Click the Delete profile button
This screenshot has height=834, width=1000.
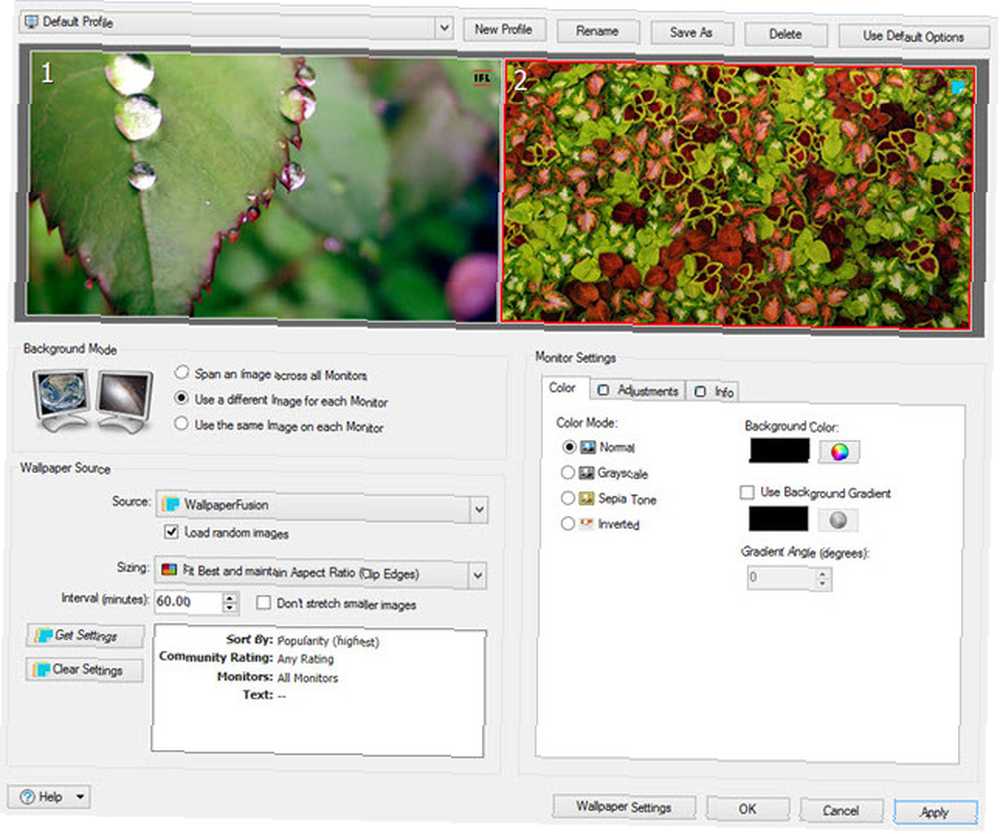click(x=786, y=34)
